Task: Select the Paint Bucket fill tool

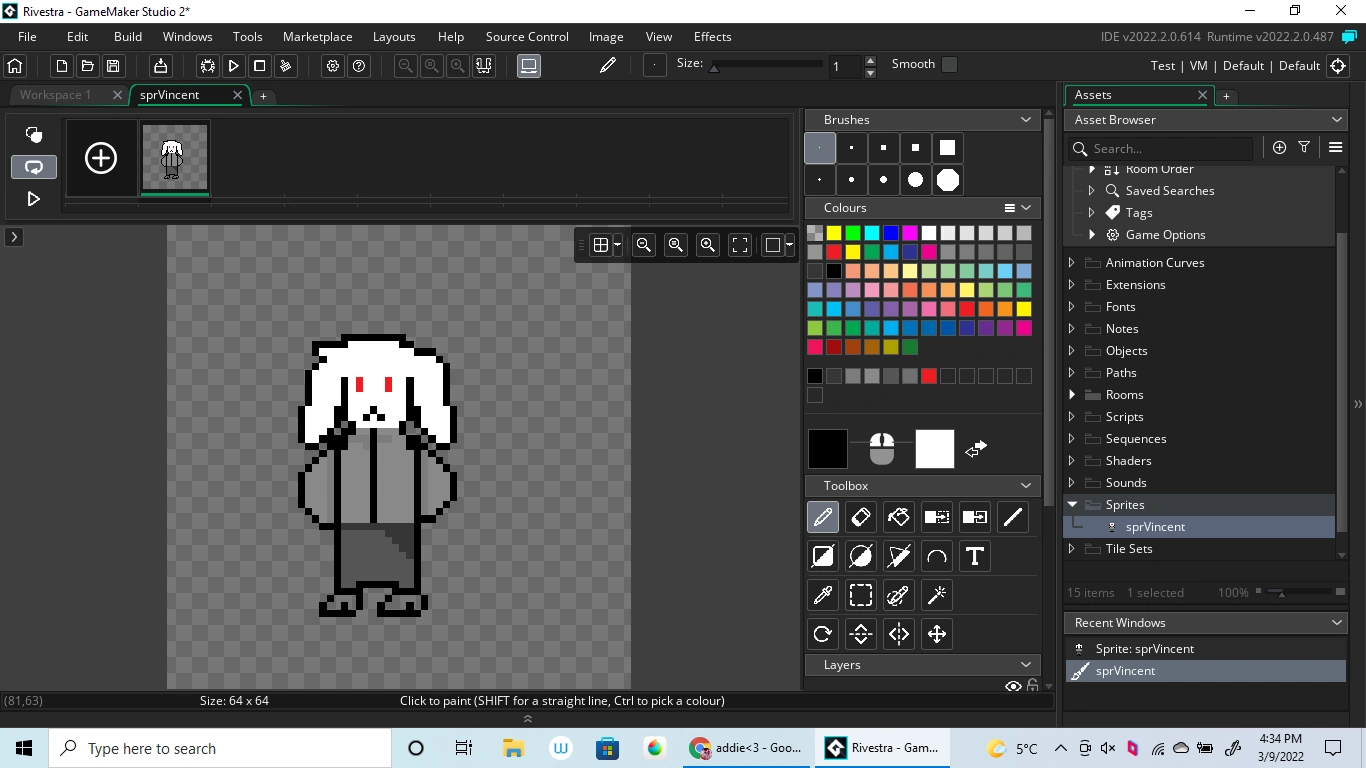Action: tap(898, 517)
